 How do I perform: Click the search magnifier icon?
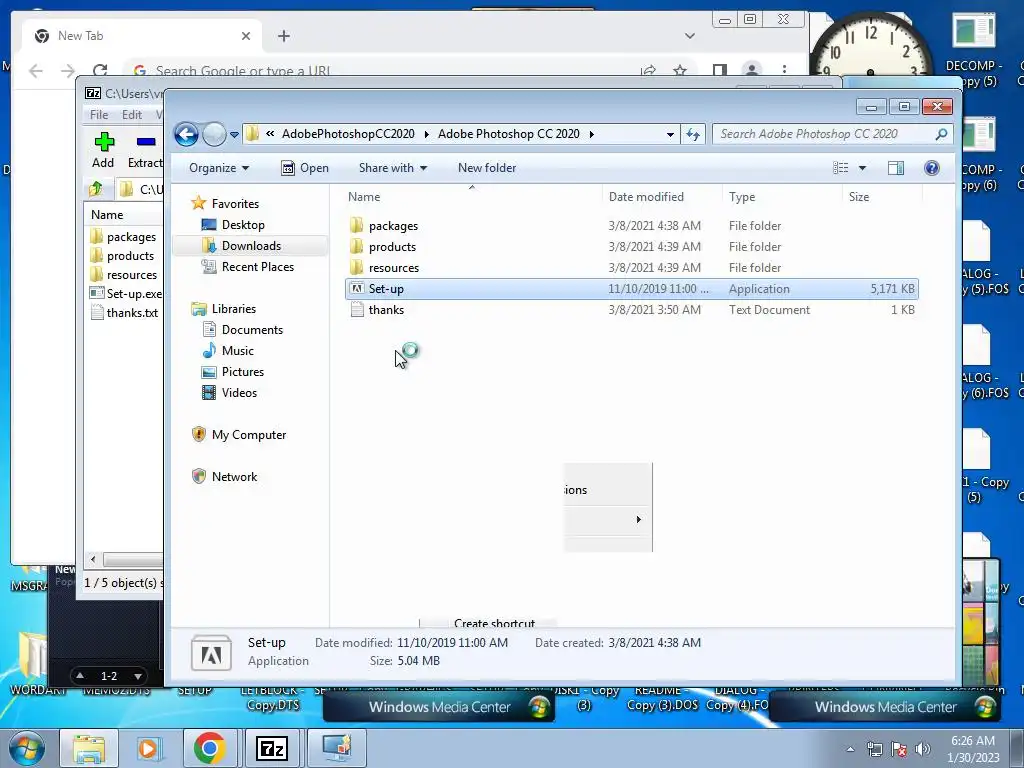click(x=941, y=134)
